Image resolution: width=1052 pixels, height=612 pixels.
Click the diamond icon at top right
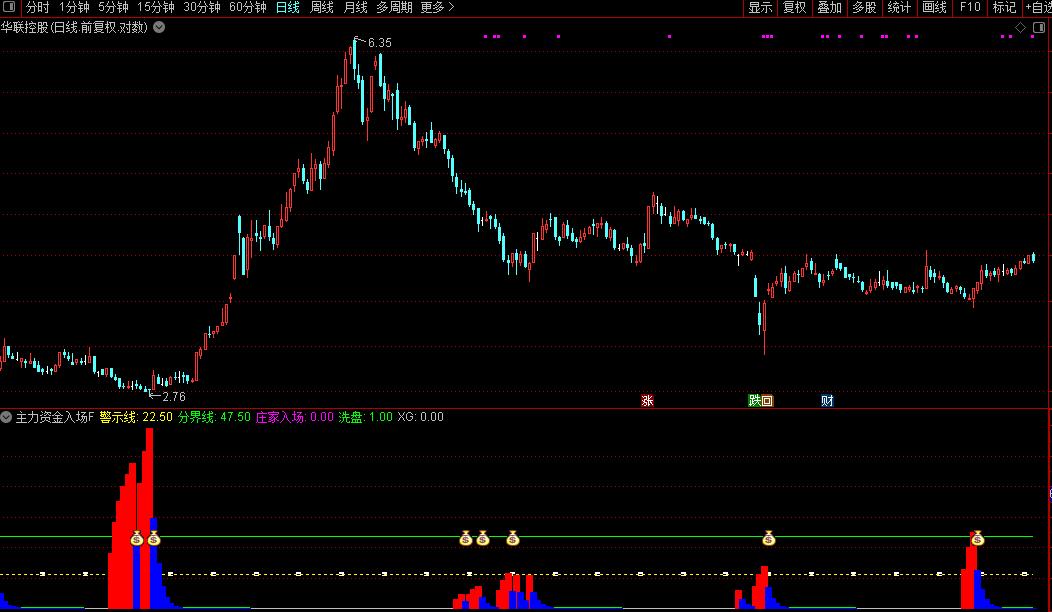(x=1020, y=28)
